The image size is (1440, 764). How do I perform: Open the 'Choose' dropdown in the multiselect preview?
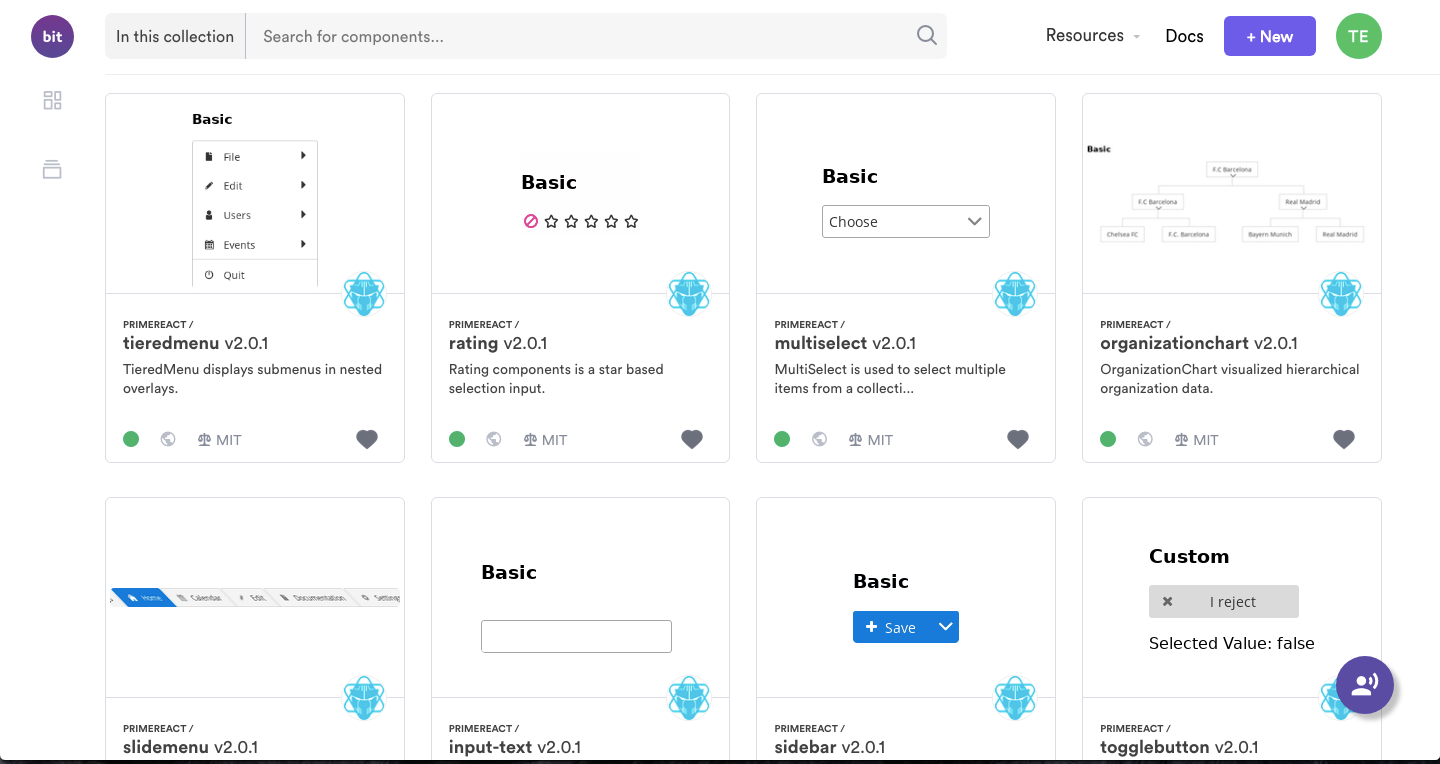pyautogui.click(x=905, y=221)
